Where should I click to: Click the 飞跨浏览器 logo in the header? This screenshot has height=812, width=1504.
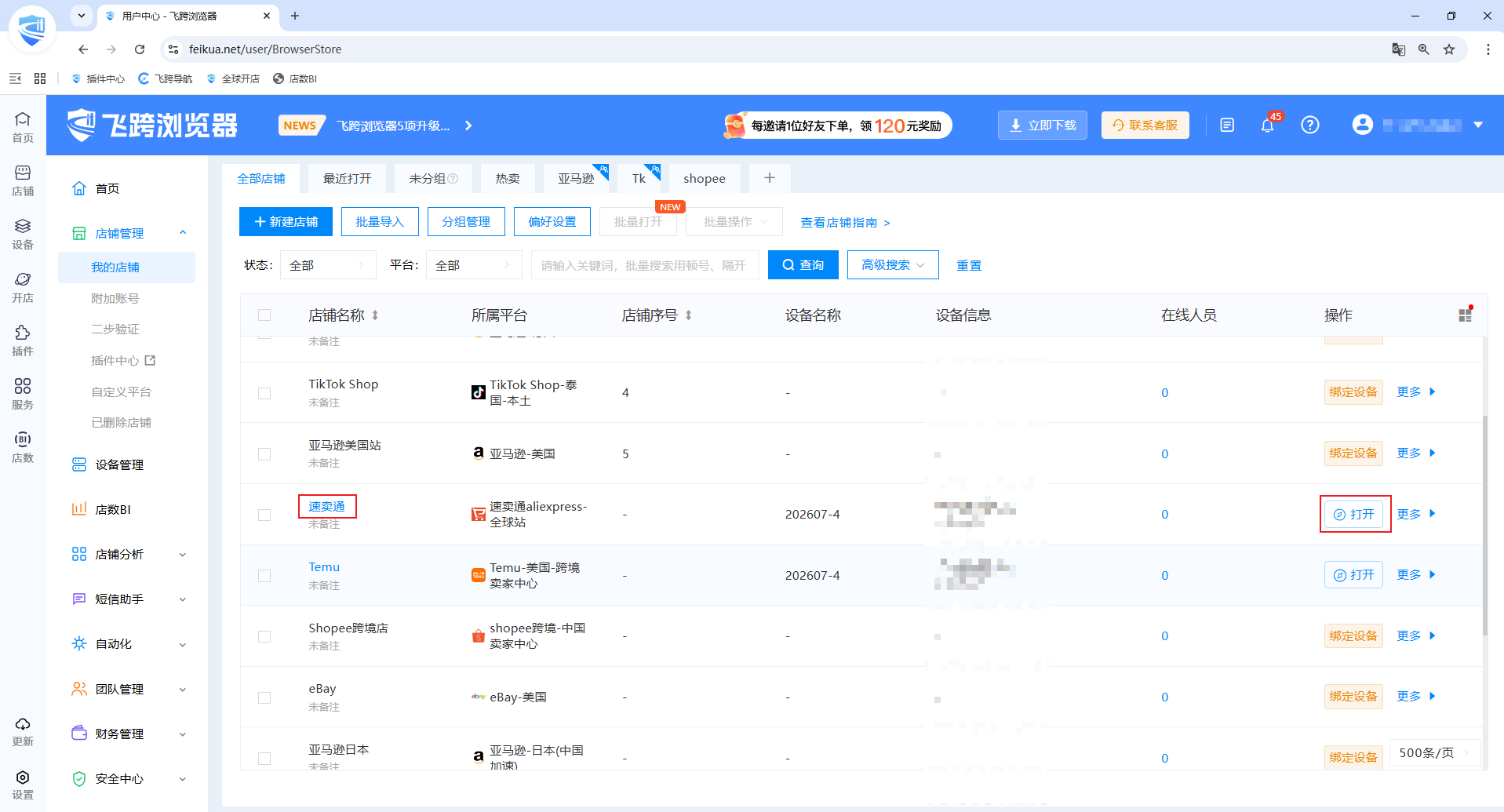pyautogui.click(x=152, y=126)
